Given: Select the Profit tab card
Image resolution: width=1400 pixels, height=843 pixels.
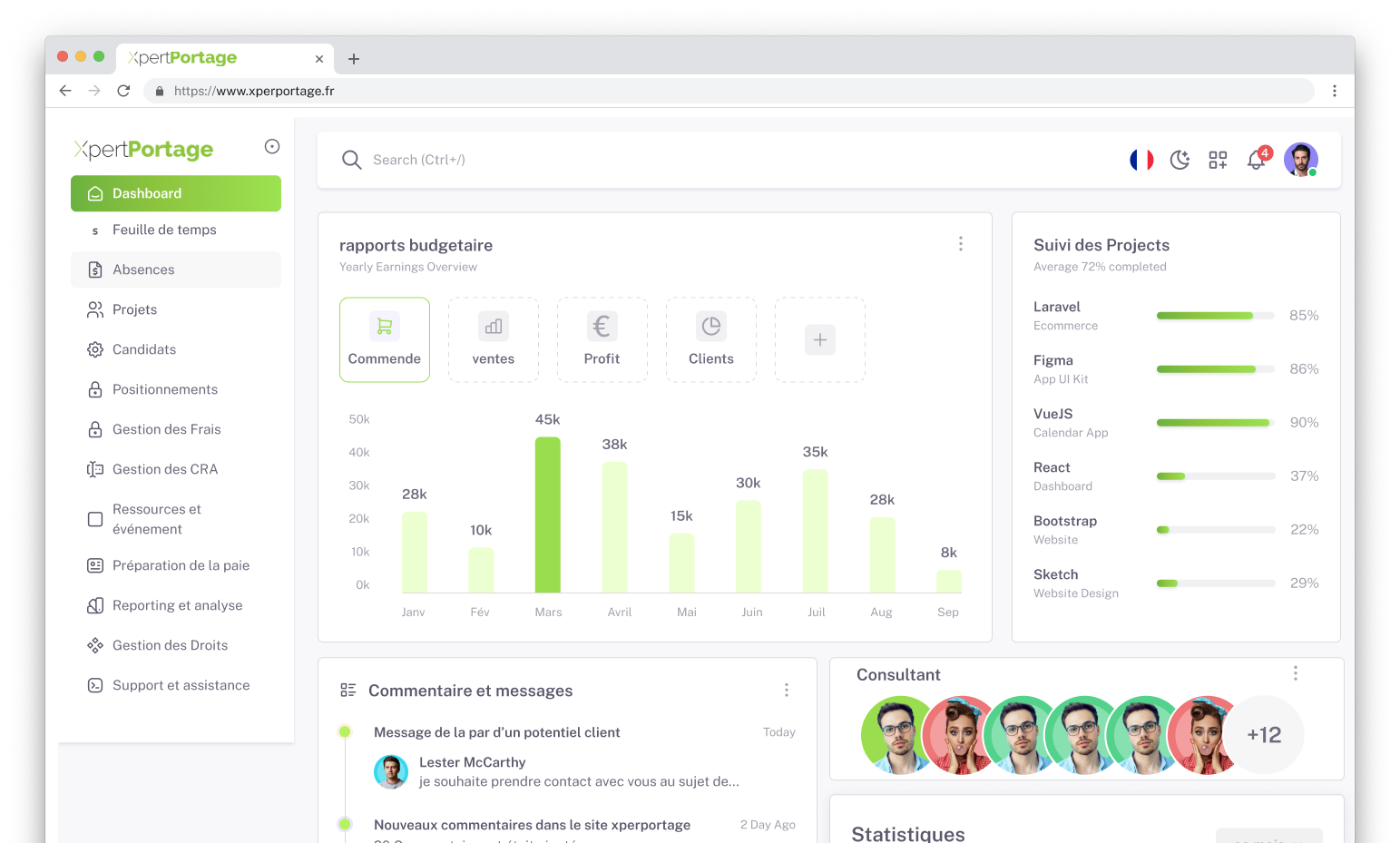Looking at the screenshot, I should pos(602,339).
